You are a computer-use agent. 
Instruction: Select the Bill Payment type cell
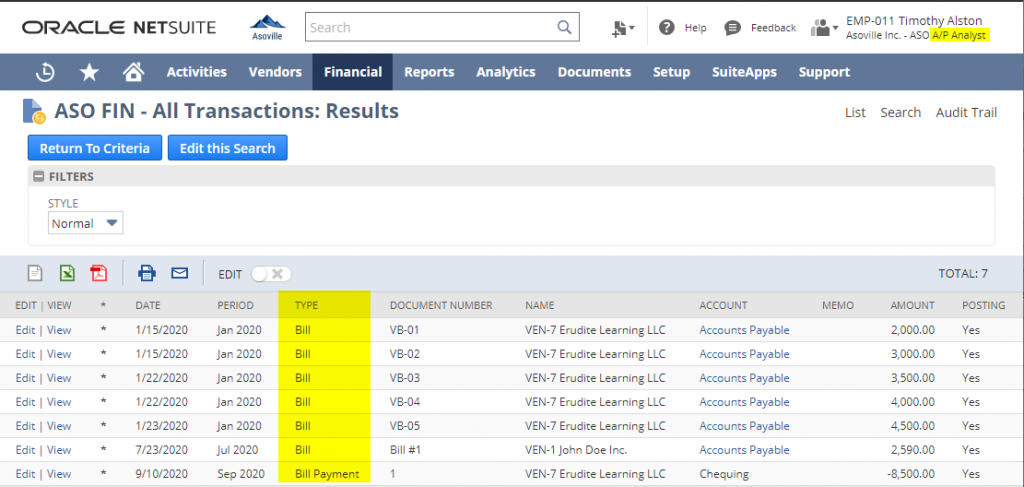327,474
